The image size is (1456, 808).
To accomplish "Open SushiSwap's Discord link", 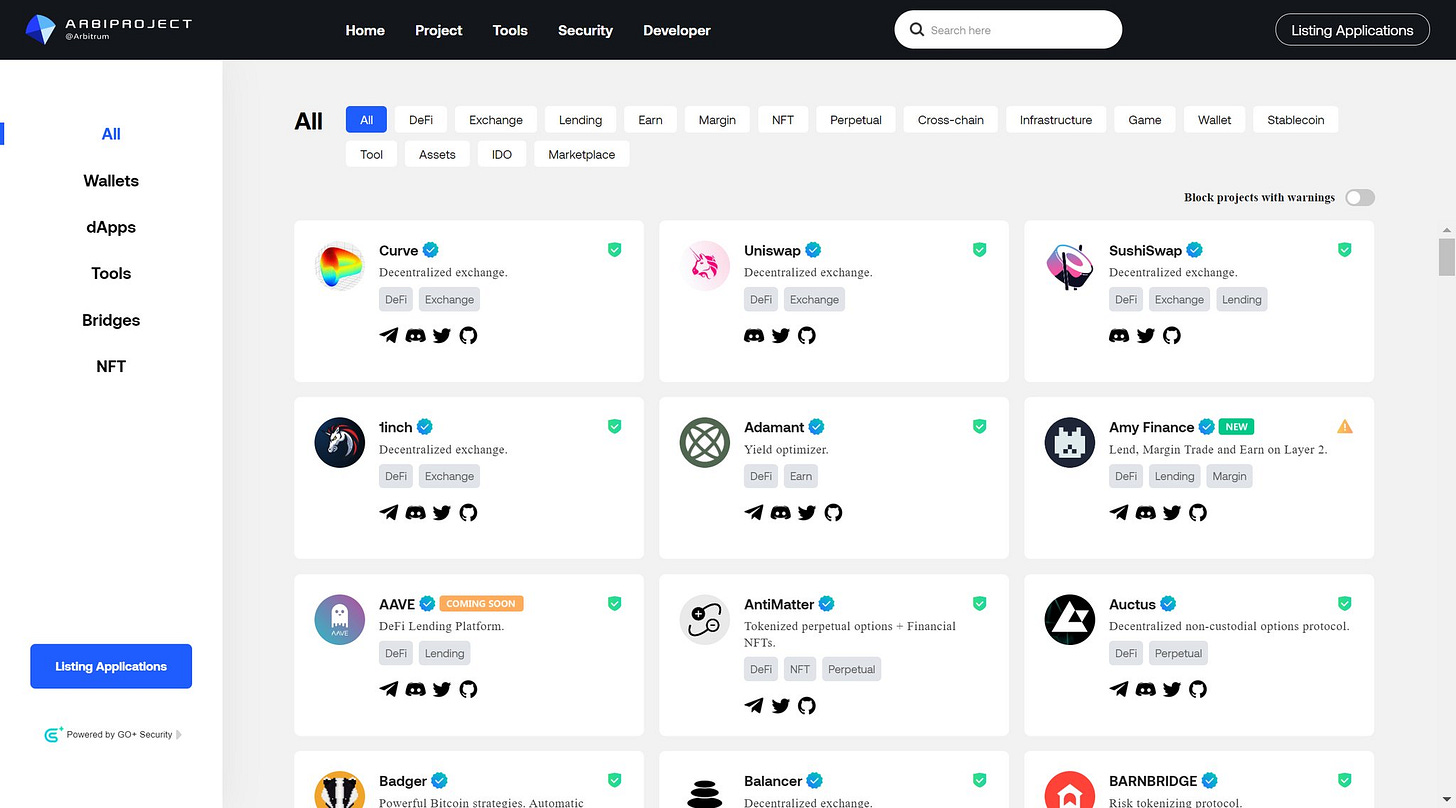I will click(1119, 335).
